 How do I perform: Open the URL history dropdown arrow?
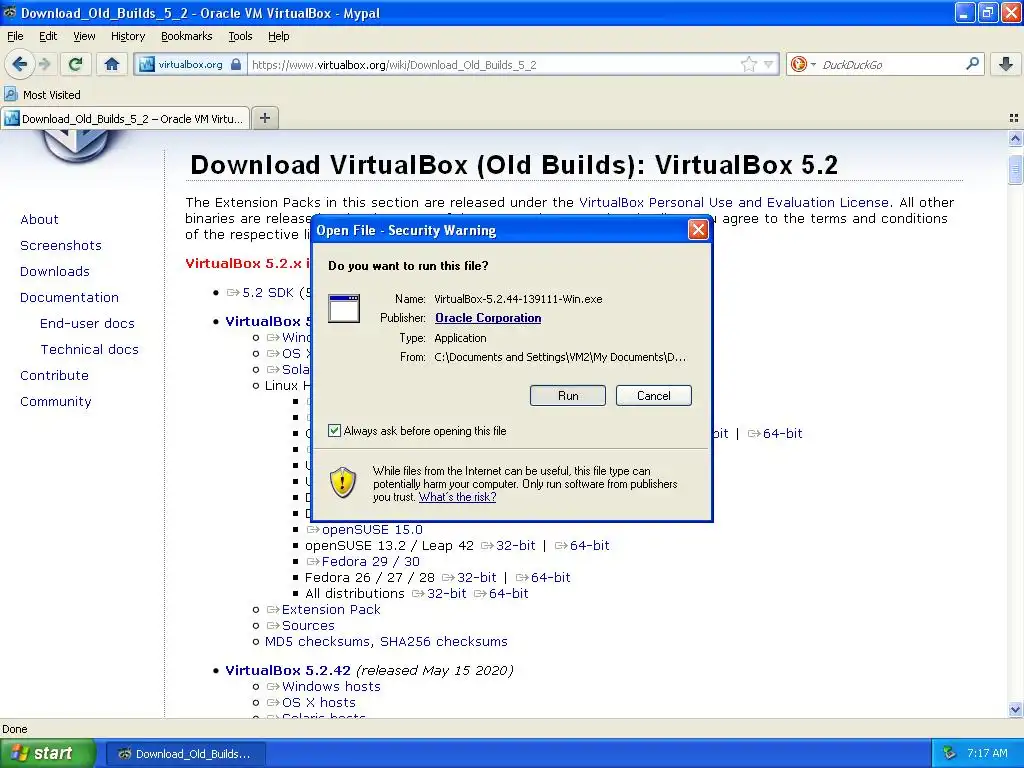tap(769, 65)
